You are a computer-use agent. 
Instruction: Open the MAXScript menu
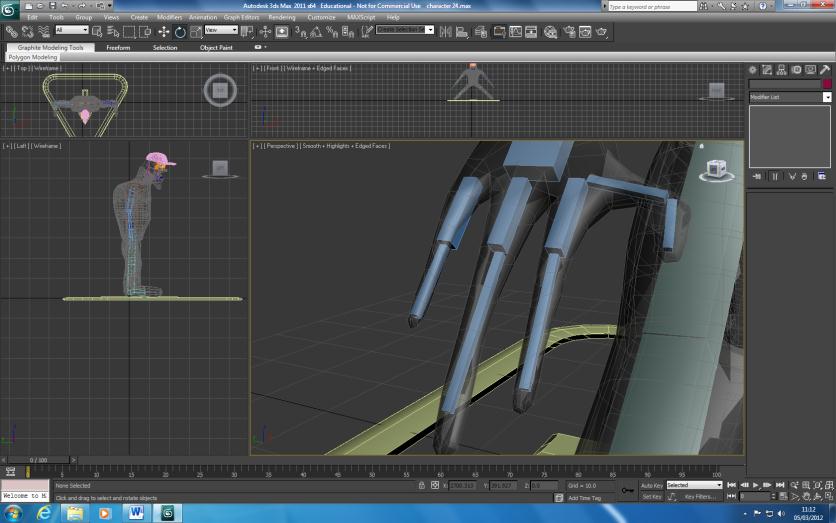361,18
